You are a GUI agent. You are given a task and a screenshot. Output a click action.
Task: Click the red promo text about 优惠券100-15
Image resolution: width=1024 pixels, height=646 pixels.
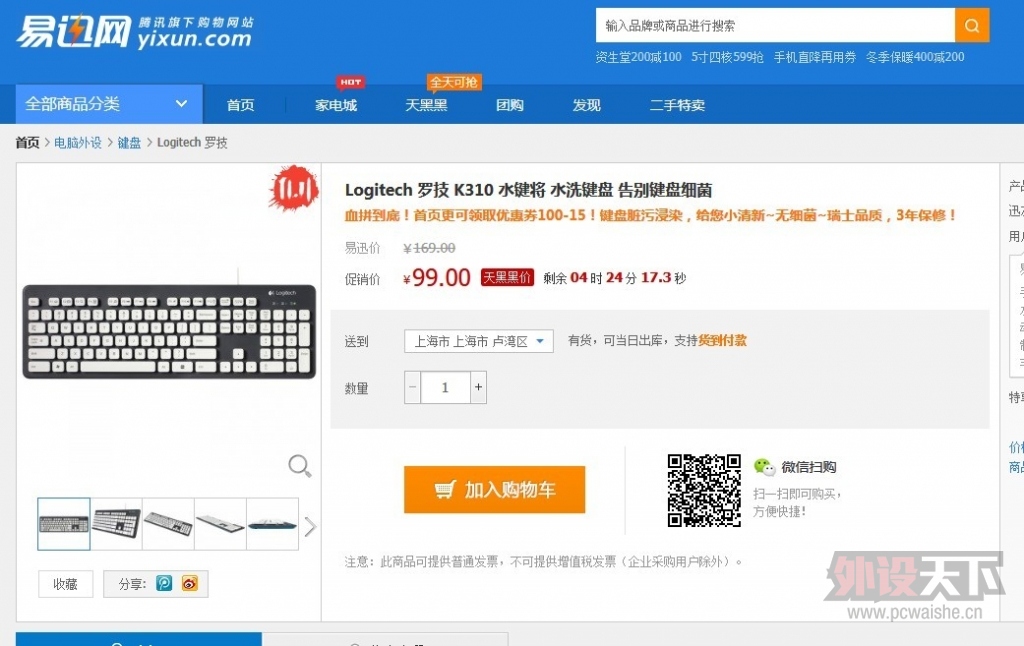pyautogui.click(x=650, y=215)
